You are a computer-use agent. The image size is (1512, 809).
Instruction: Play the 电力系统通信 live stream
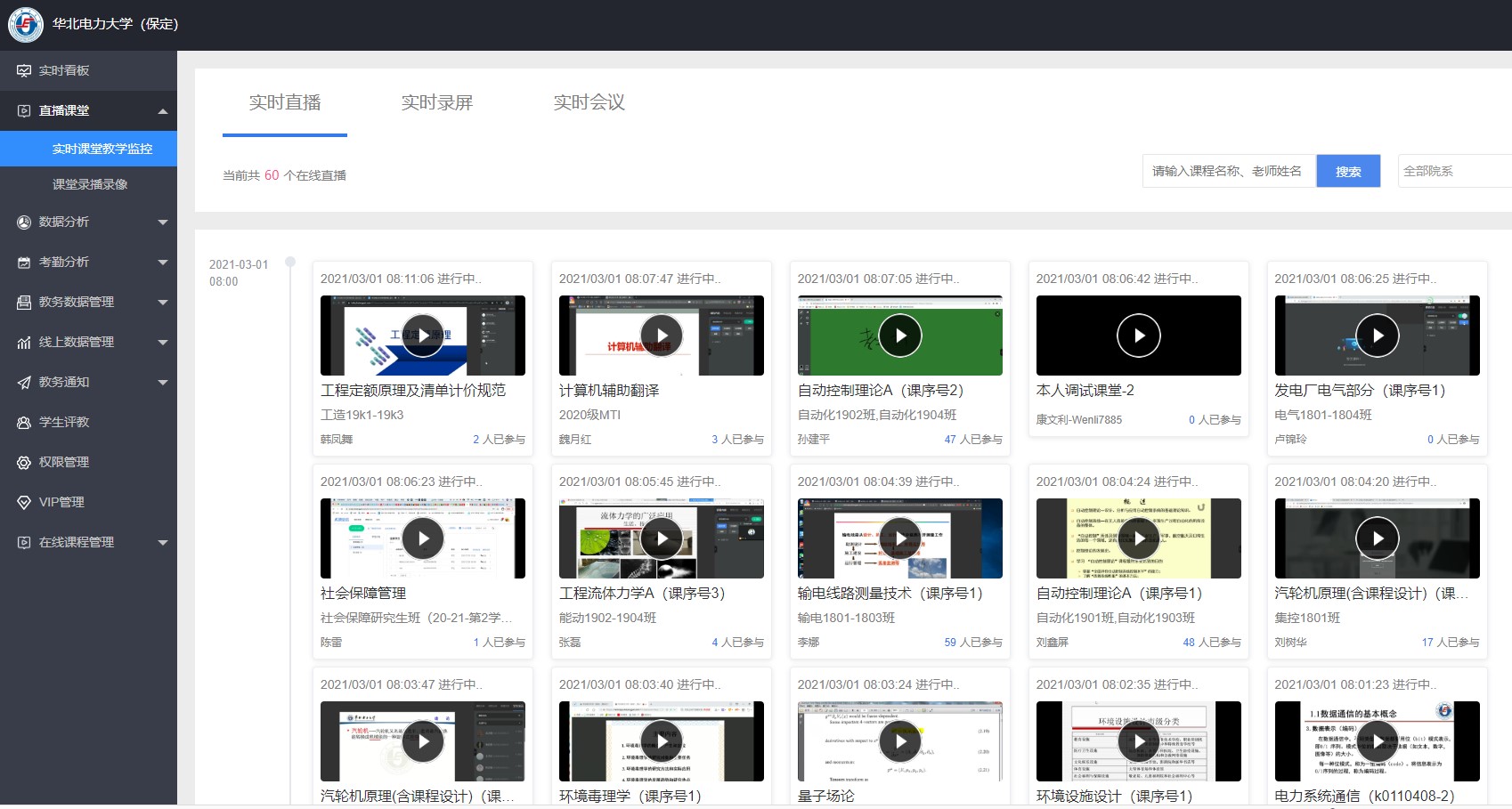click(1378, 741)
